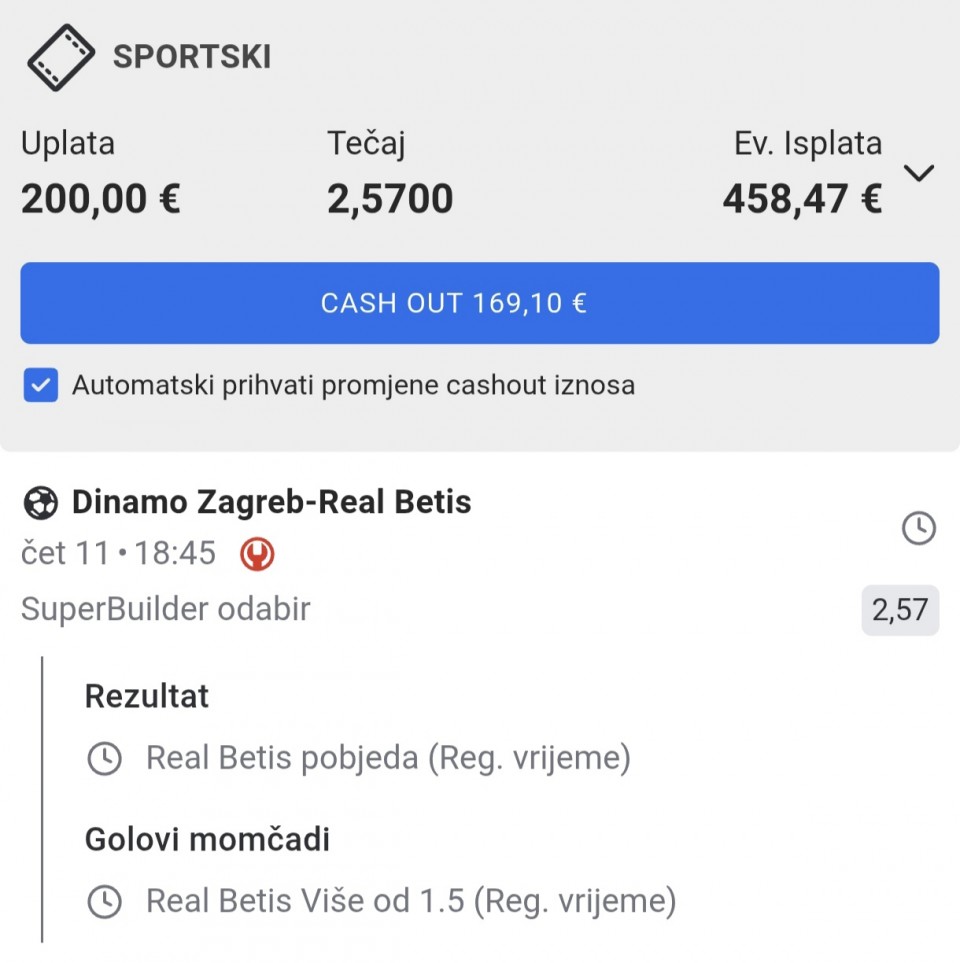Click the pending clock icon right of match title
This screenshot has width=960, height=963.
click(918, 528)
